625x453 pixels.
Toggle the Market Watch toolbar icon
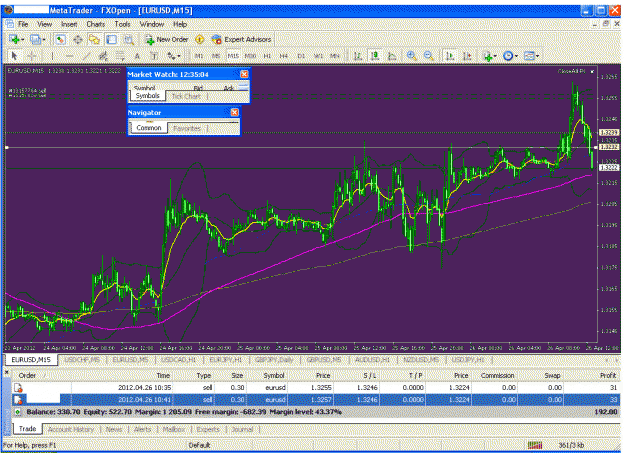click(x=60, y=39)
